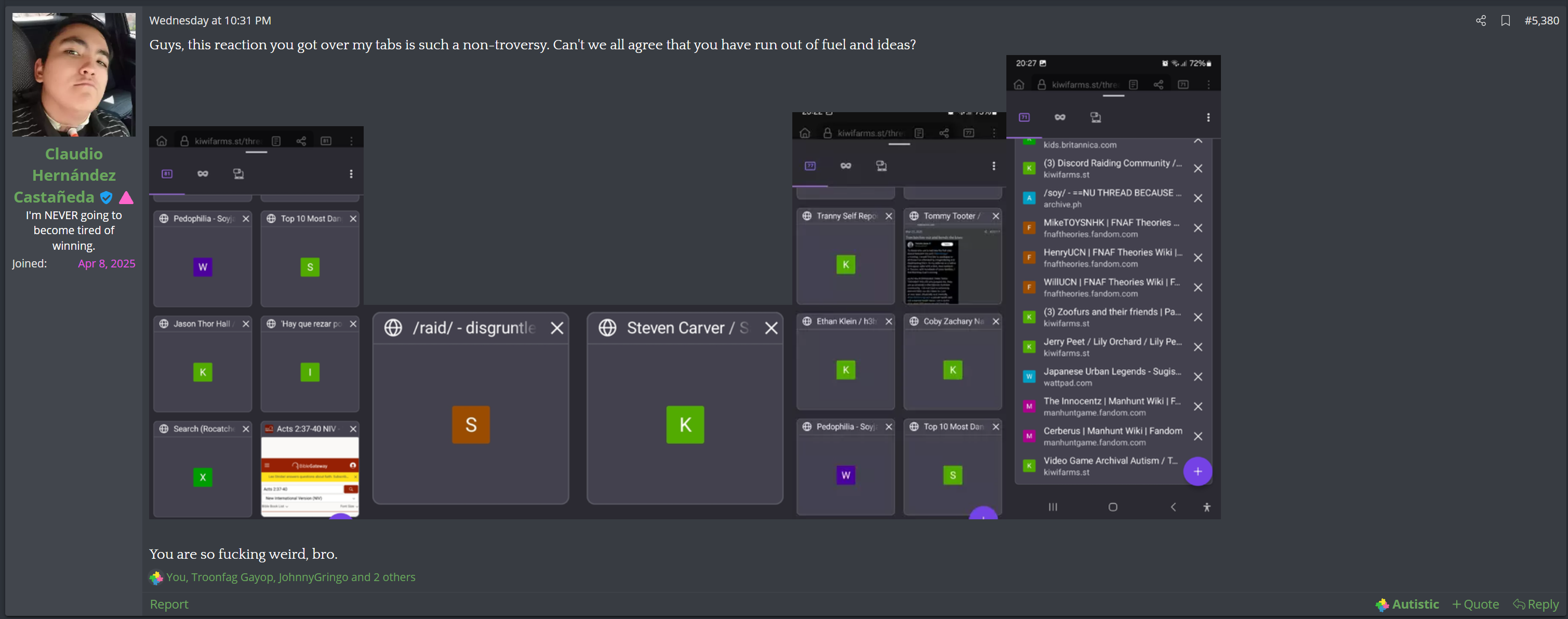Screen dimensions: 1568x619
Task: Reply to this post
Action: click(1536, 604)
